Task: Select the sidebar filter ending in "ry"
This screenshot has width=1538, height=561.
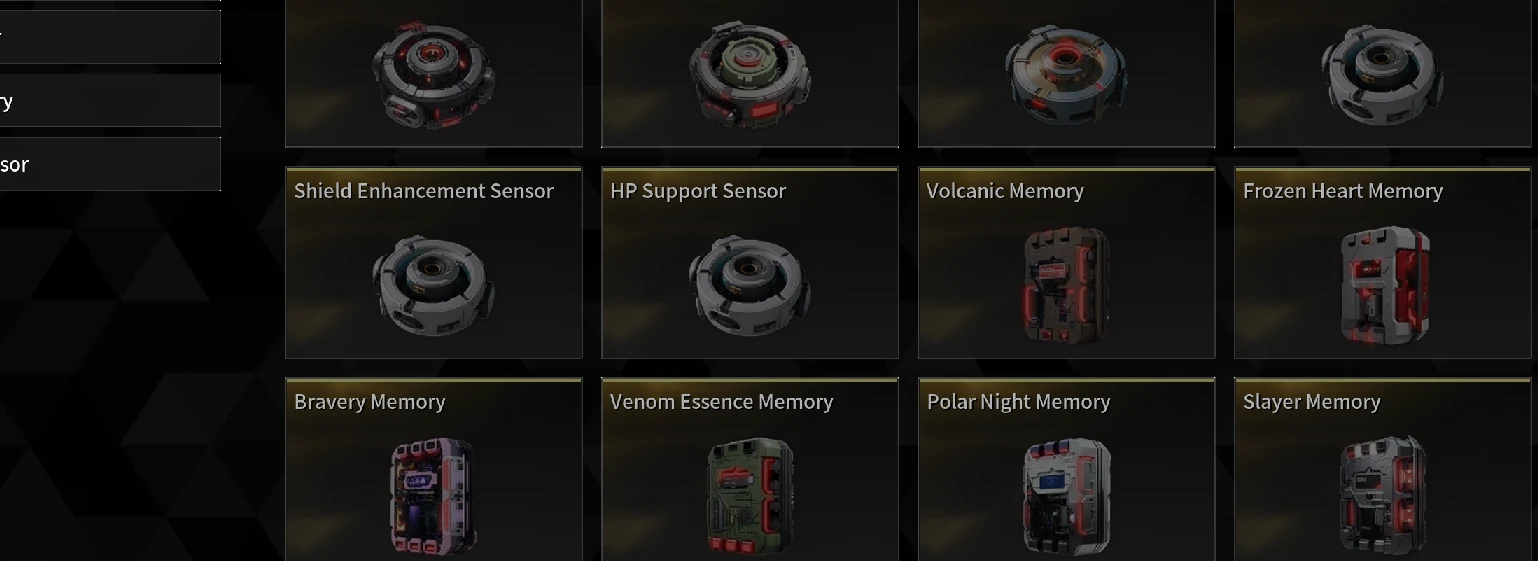Action: pos(110,101)
